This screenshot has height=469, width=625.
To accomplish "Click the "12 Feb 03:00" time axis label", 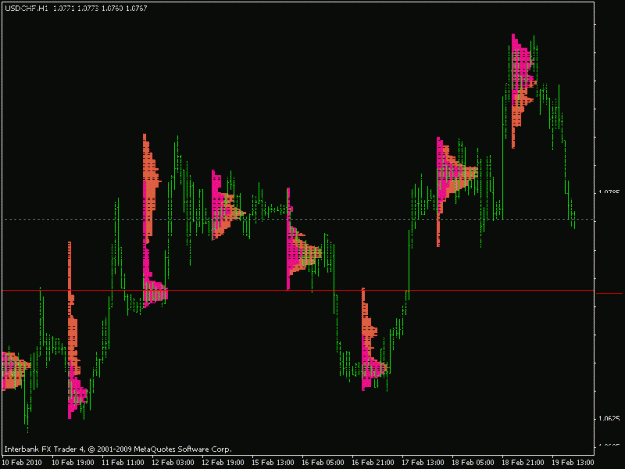I will [x=173, y=462].
